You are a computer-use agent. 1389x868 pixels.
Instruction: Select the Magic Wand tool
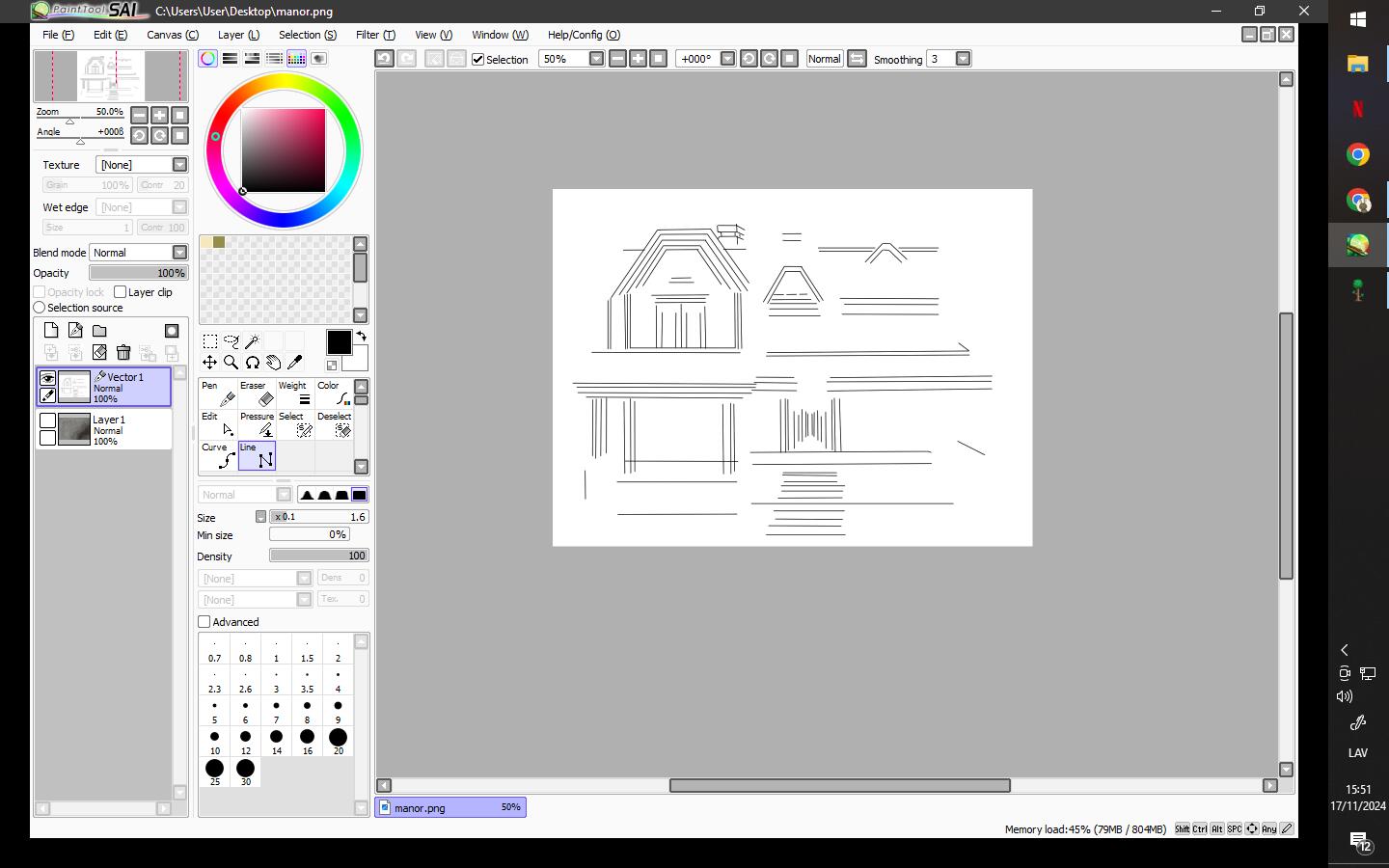pyautogui.click(x=253, y=341)
